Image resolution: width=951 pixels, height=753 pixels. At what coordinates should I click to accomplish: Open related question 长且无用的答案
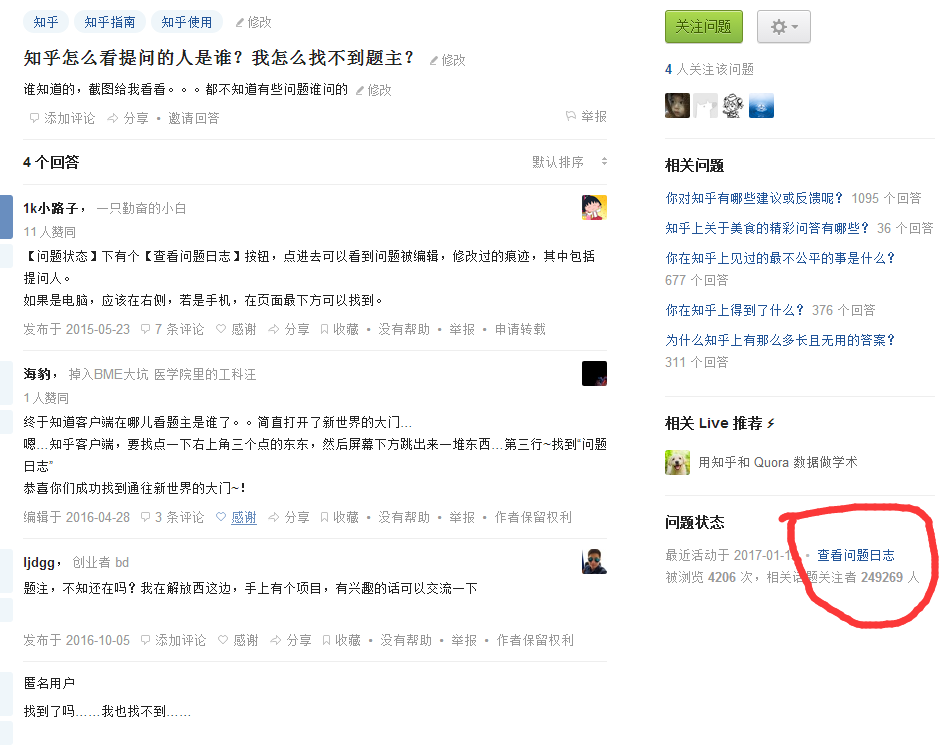[x=780, y=340]
